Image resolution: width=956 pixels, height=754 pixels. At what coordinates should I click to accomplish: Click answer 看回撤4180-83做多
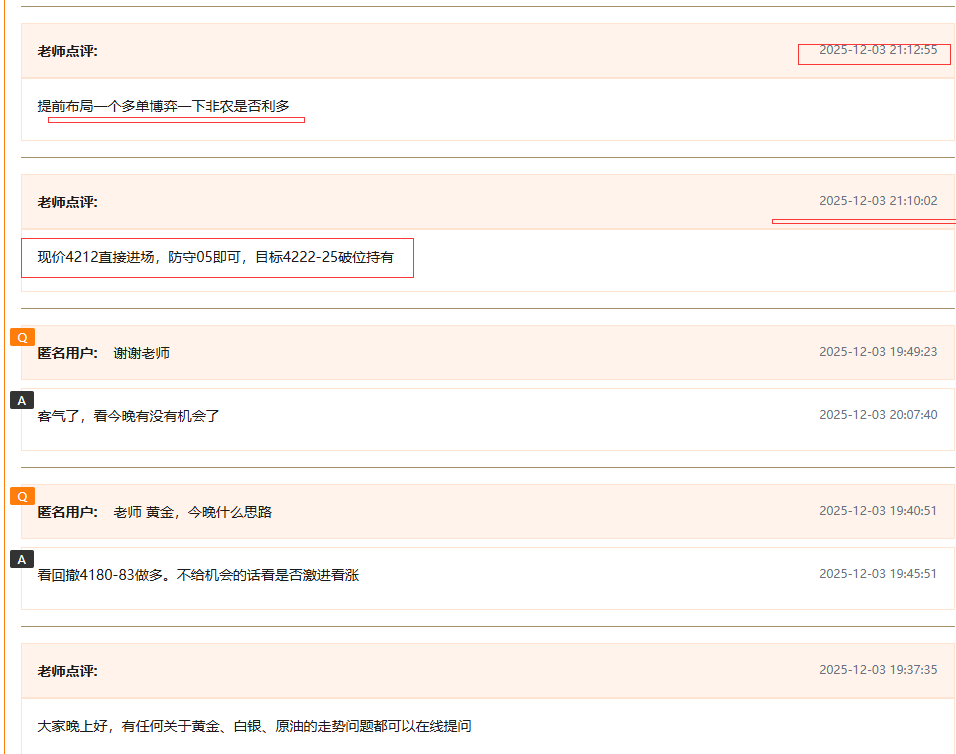tap(100, 575)
